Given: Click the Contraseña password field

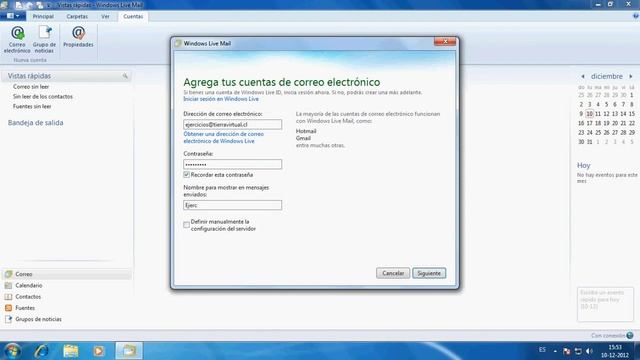Looking at the screenshot, I should coord(232,164).
